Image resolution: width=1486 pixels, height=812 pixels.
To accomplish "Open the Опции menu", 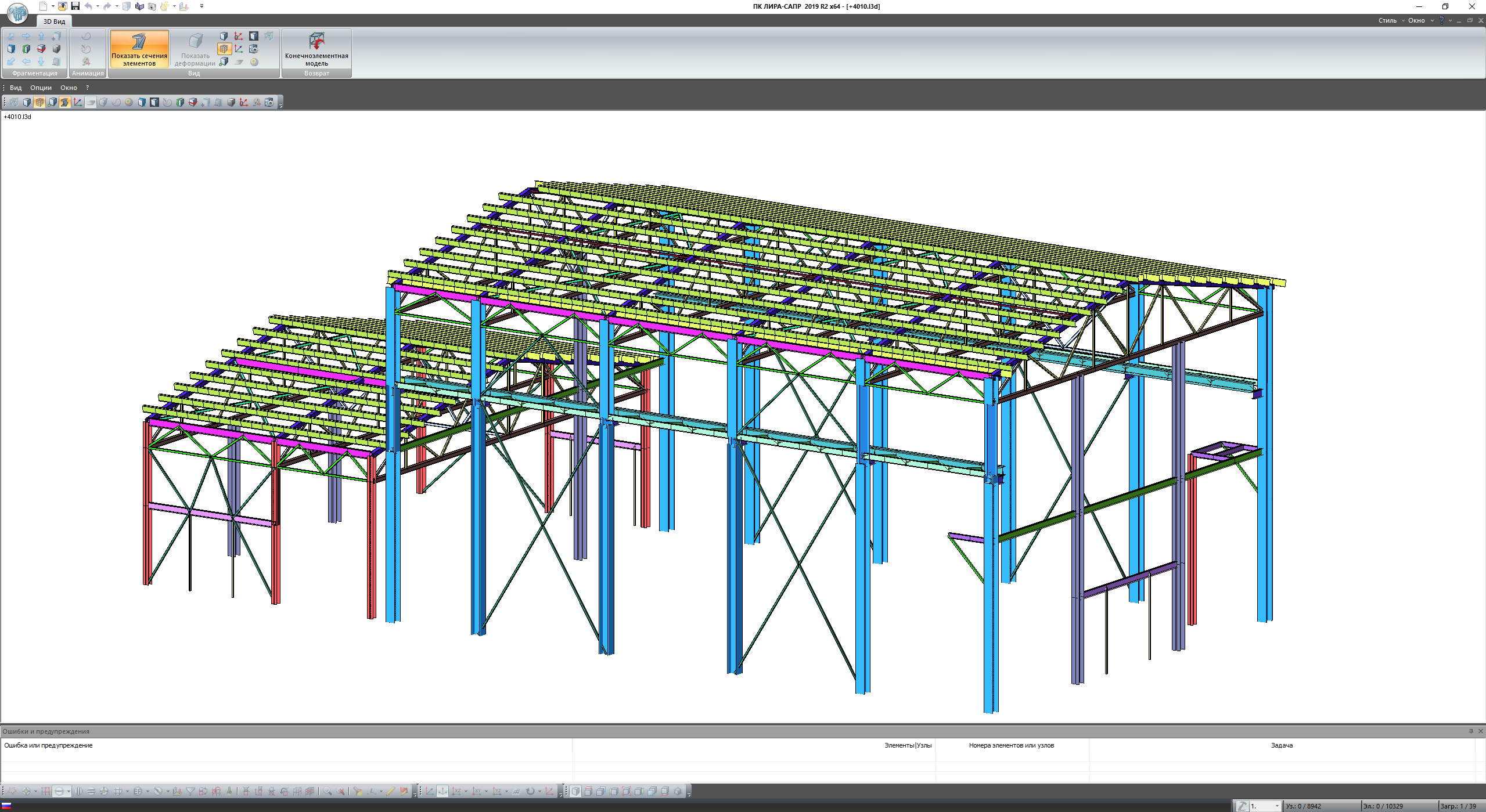I will coord(41,88).
